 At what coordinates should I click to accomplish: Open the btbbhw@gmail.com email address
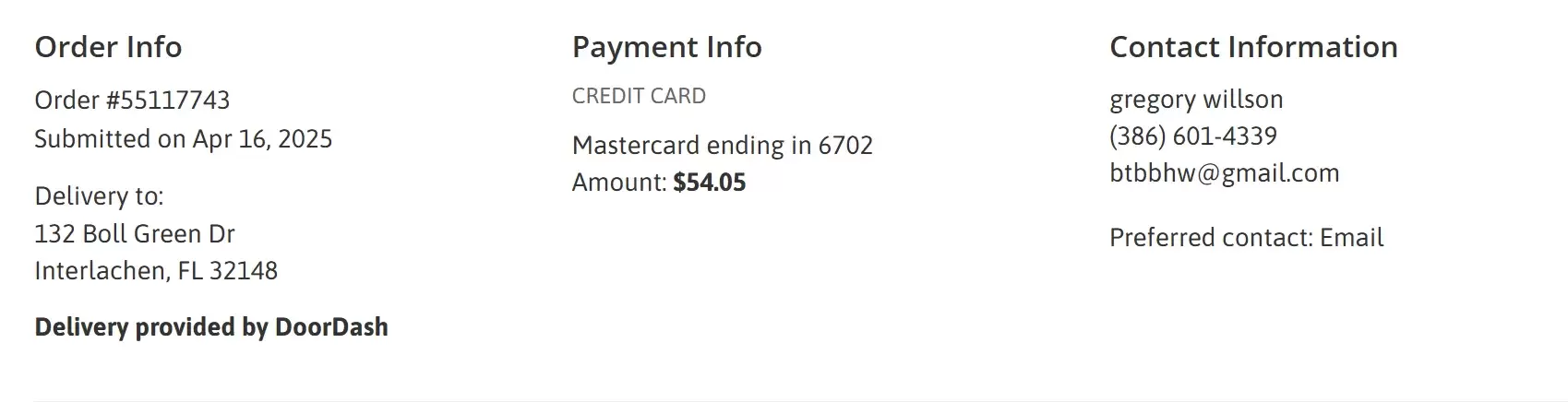point(1224,173)
